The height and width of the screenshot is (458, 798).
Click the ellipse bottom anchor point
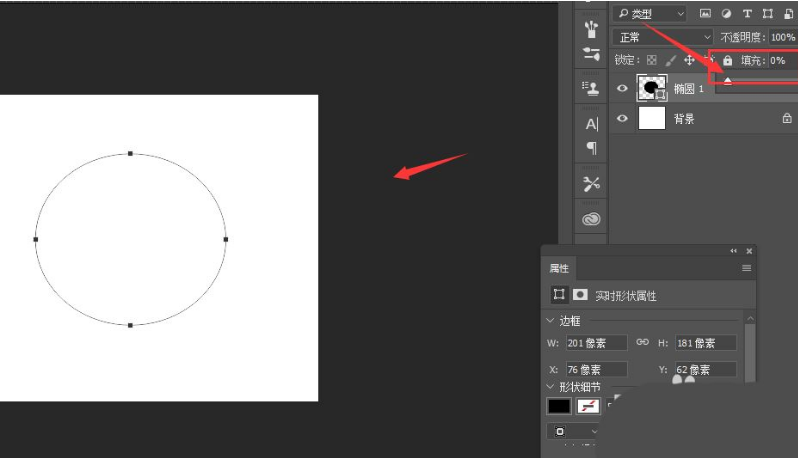pos(130,325)
